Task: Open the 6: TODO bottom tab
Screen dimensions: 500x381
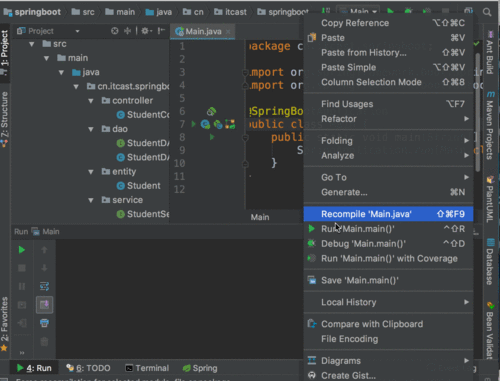Action: pos(88,368)
